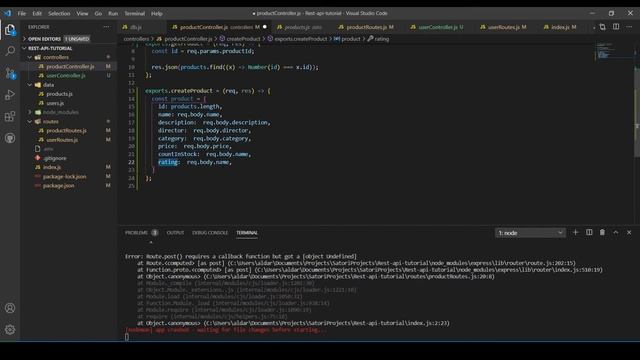Open the .gitignore file
The width and height of the screenshot is (640, 360).
click(x=55, y=158)
